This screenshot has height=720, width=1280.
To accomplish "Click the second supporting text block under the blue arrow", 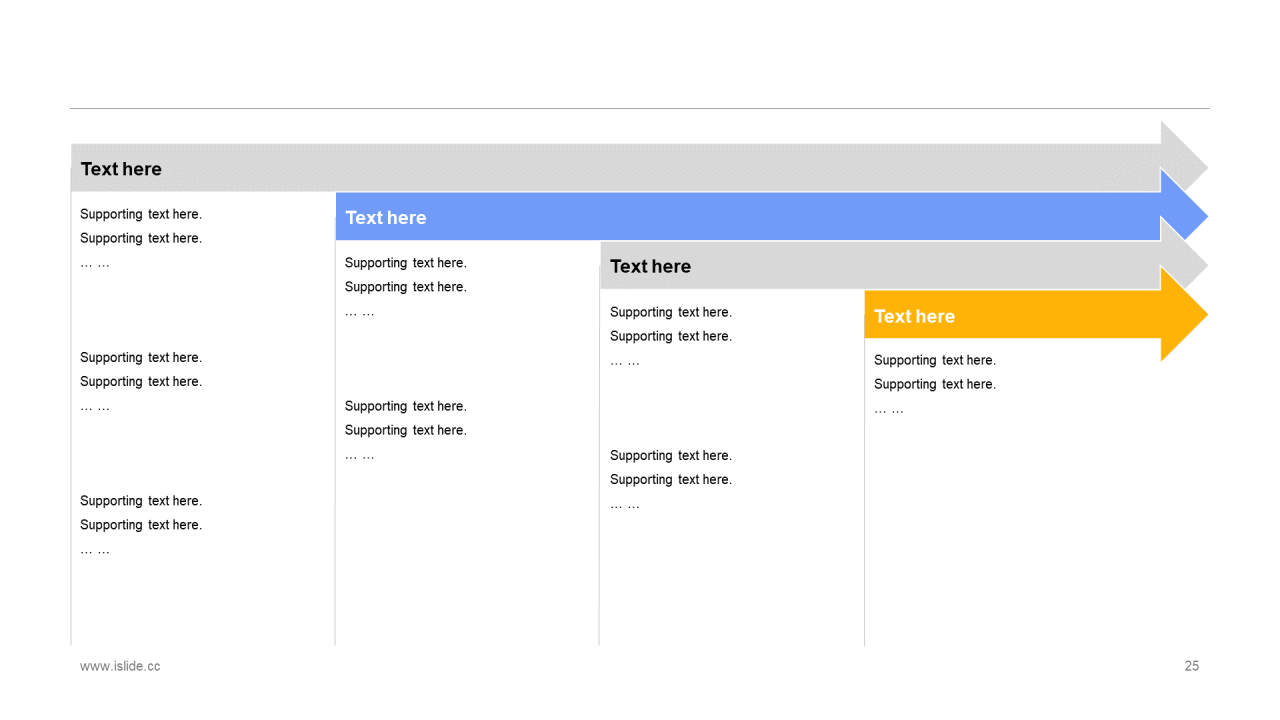I will 406,430.
